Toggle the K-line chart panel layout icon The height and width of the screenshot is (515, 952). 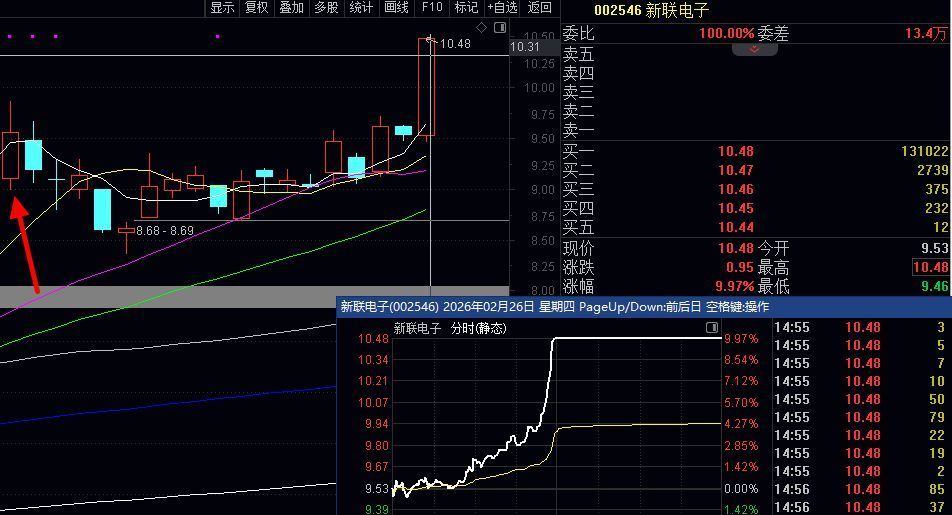tap(500, 27)
